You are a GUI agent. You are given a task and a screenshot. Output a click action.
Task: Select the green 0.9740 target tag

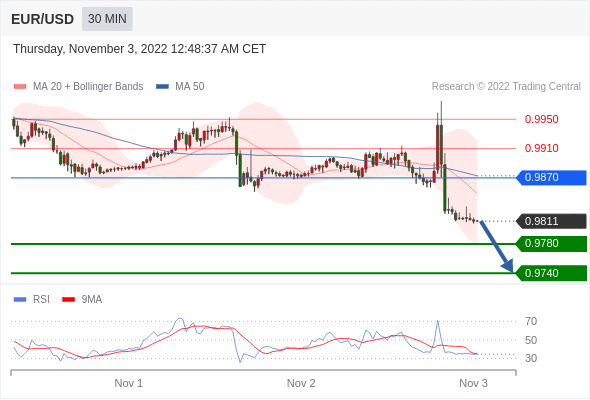point(551,273)
